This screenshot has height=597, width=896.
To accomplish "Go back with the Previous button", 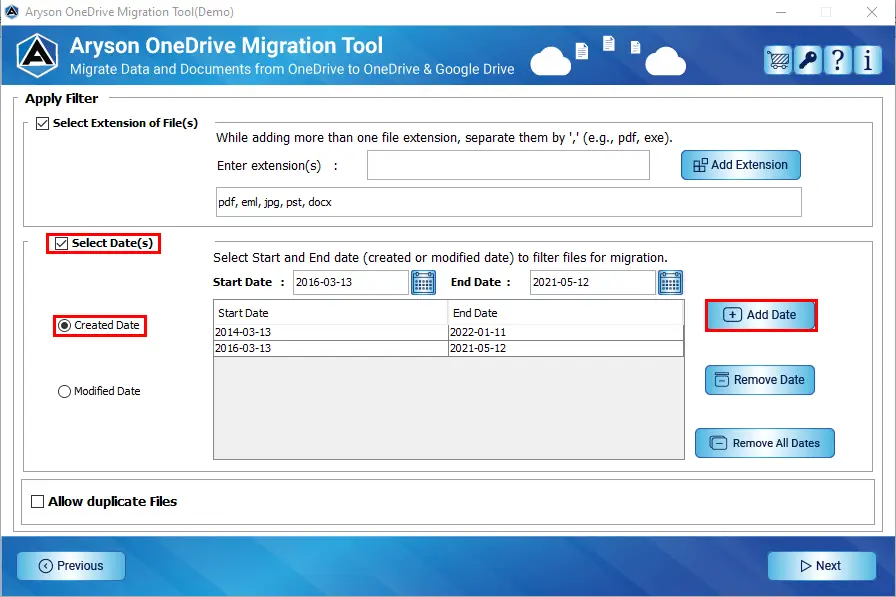I will [x=71, y=566].
